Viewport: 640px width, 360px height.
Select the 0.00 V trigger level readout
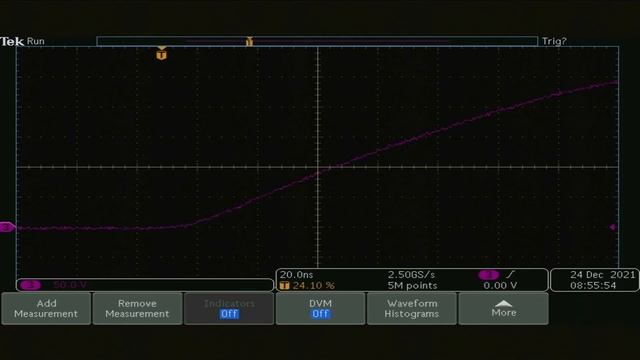pyautogui.click(x=500, y=286)
